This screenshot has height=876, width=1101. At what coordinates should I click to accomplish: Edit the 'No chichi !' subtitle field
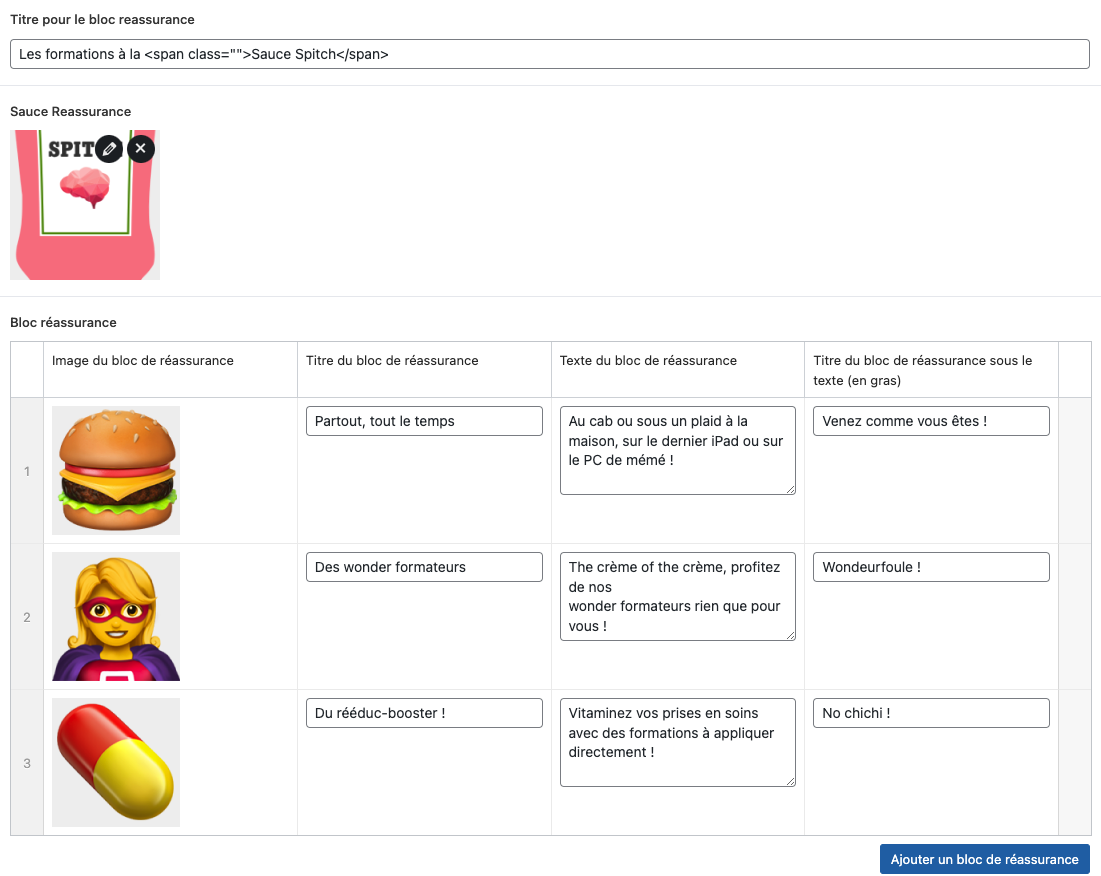(x=931, y=713)
